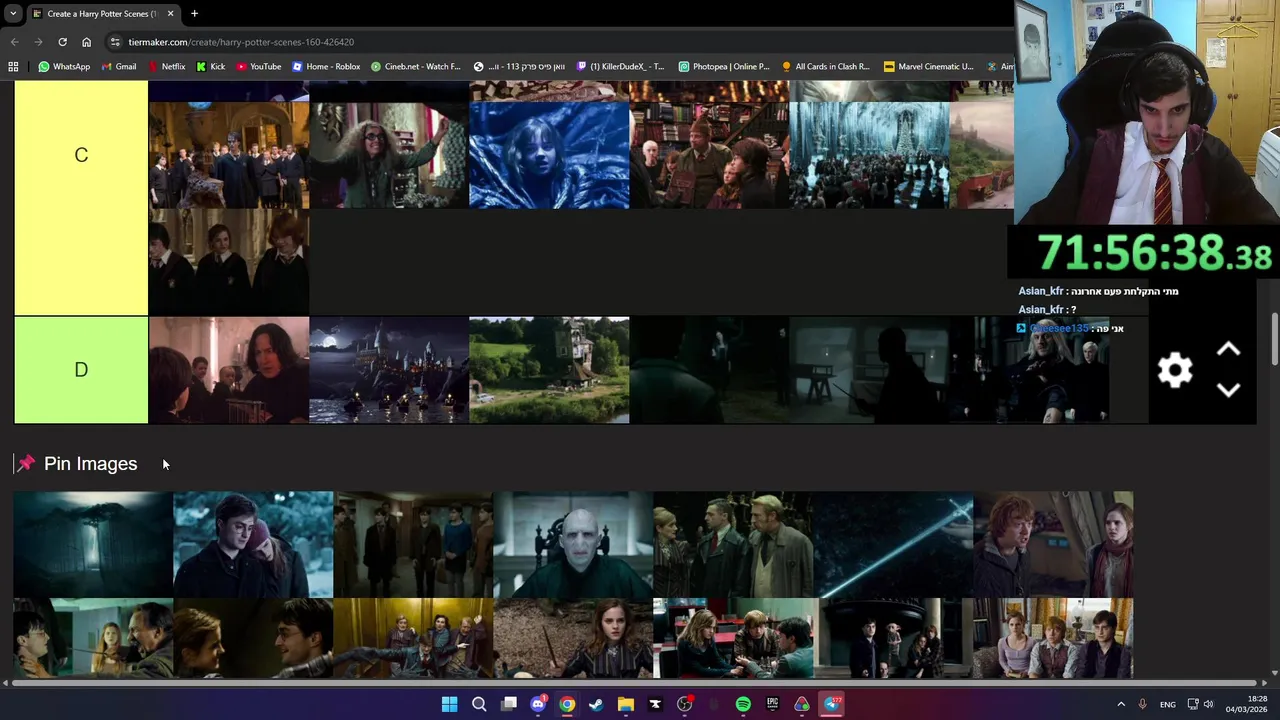Image resolution: width=1280 pixels, height=720 pixels.
Task: Open the Netflix bookmark
Action: tap(166, 67)
